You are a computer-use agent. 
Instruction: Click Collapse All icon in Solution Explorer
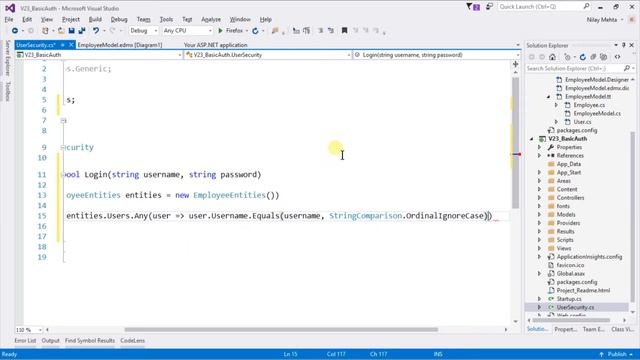593,57
